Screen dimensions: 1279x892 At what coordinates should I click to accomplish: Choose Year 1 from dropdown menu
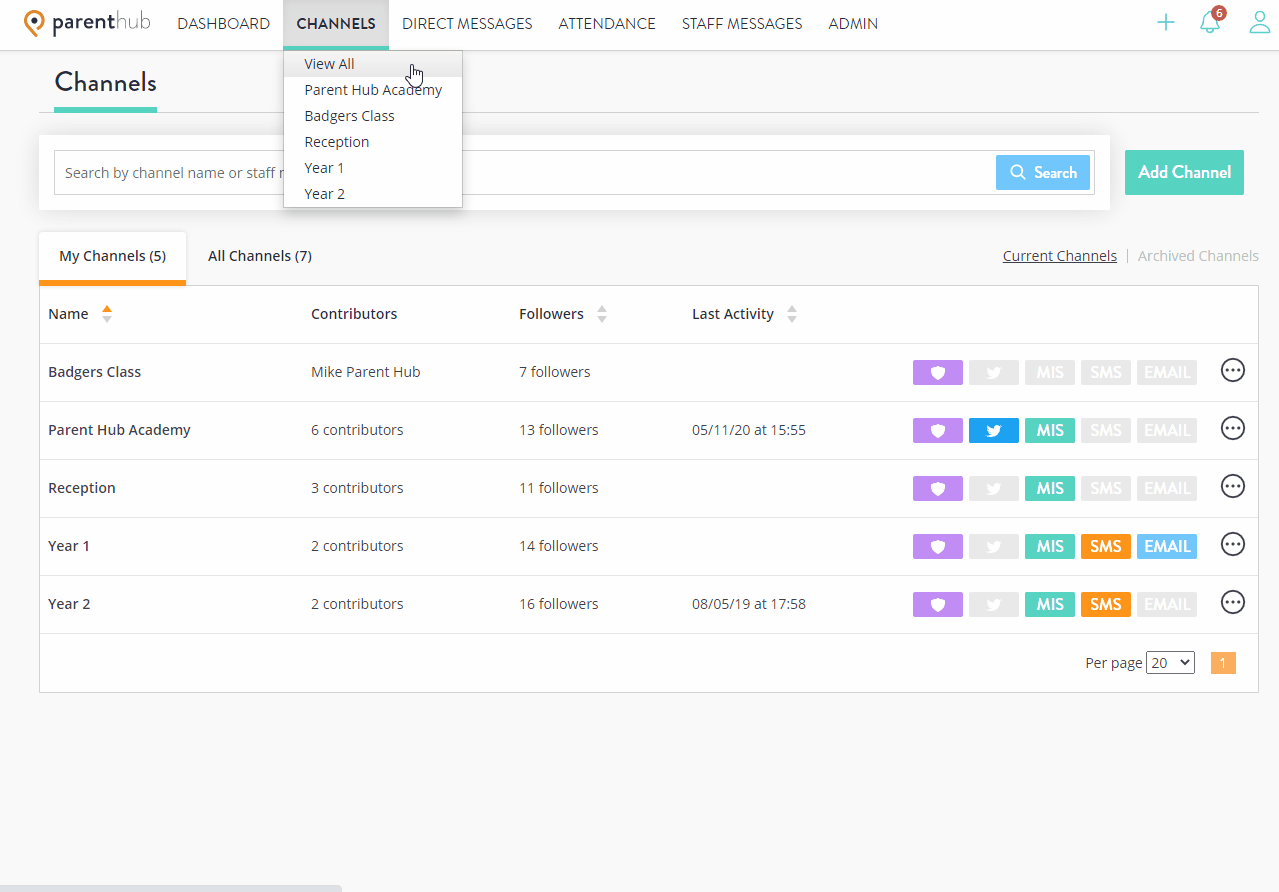coord(373,168)
